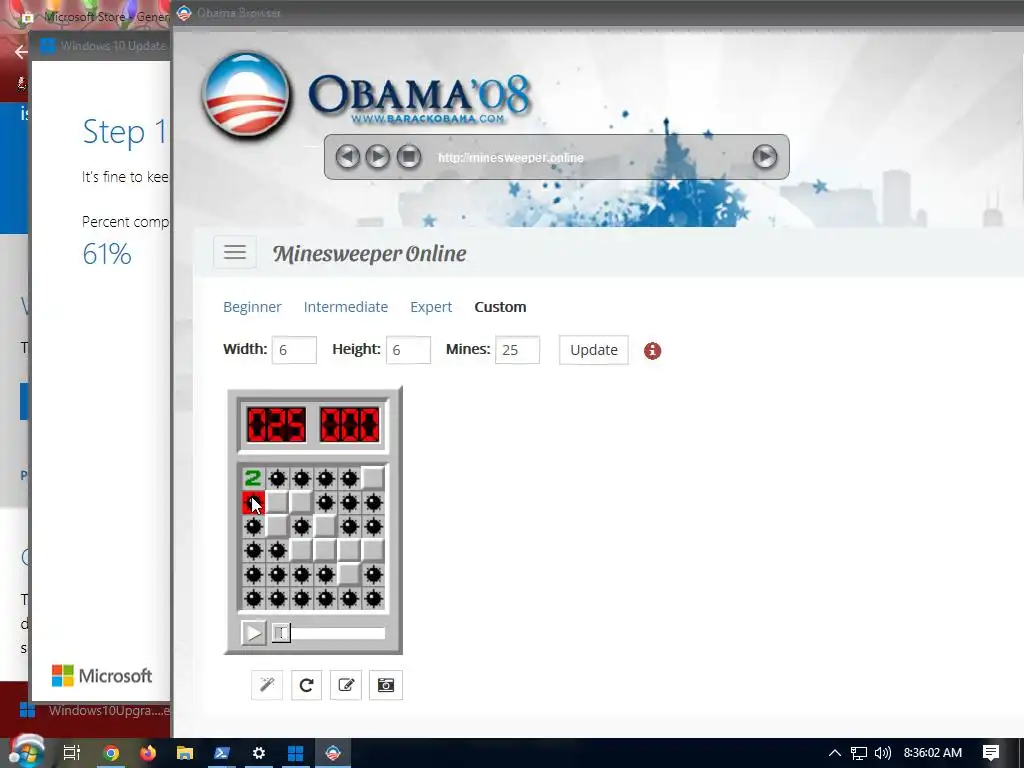The width and height of the screenshot is (1024, 768).
Task: Click the browser's left play-shaped forward button
Action: 377,157
